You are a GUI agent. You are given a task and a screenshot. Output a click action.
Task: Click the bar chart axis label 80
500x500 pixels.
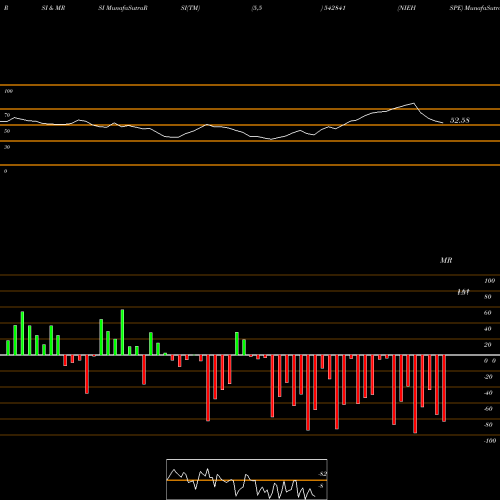pos(488,297)
